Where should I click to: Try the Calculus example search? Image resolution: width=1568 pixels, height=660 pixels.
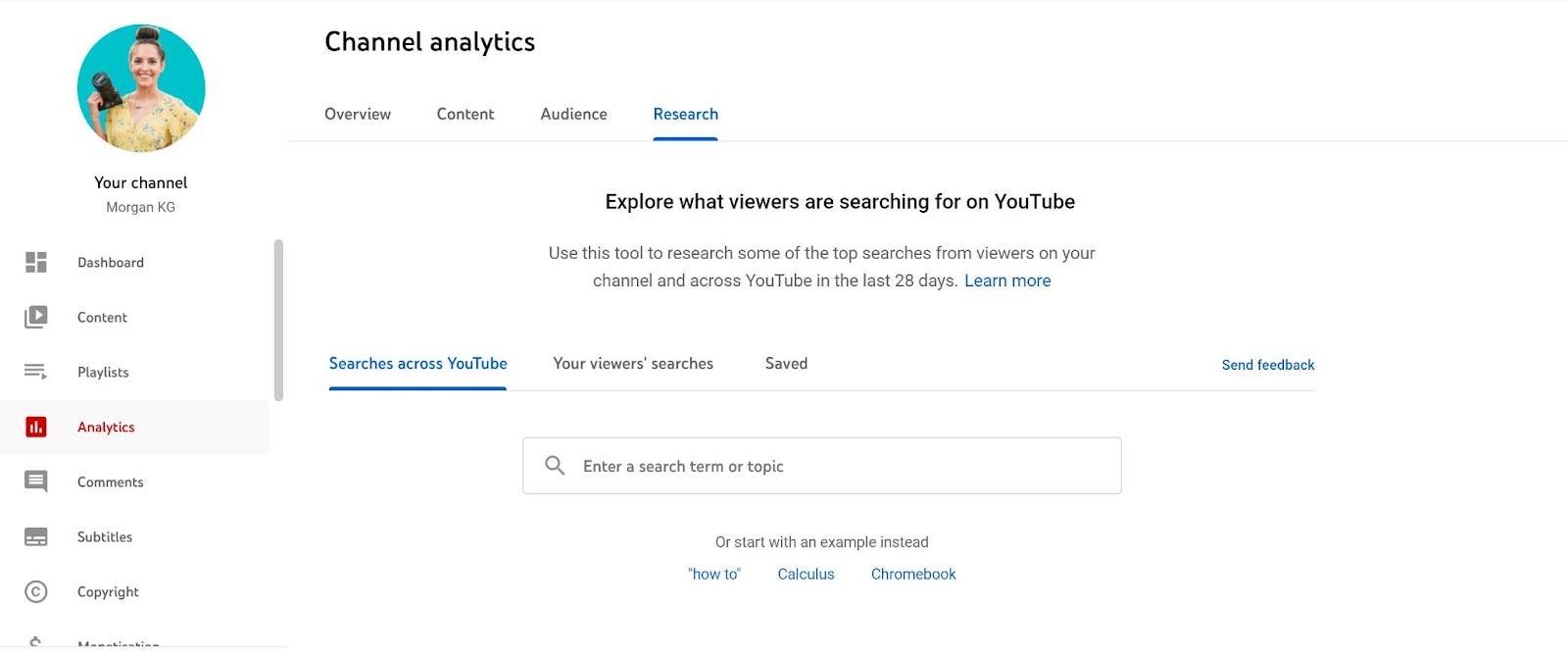pyautogui.click(x=807, y=574)
